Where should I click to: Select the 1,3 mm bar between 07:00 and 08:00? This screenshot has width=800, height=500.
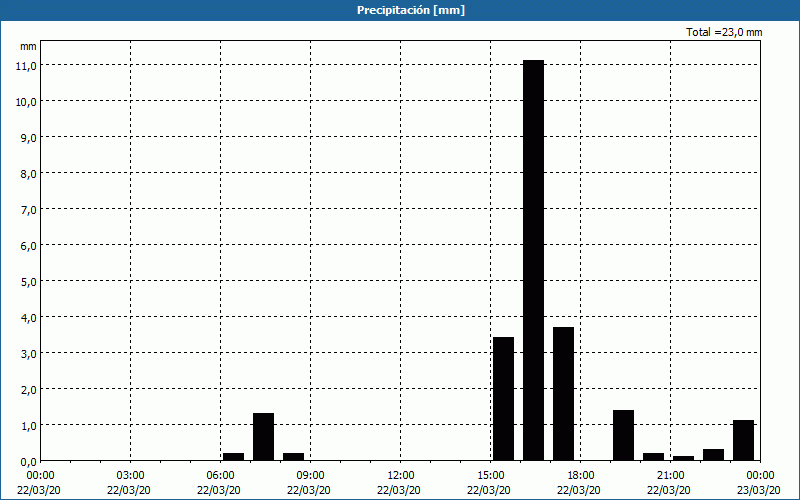tap(263, 437)
